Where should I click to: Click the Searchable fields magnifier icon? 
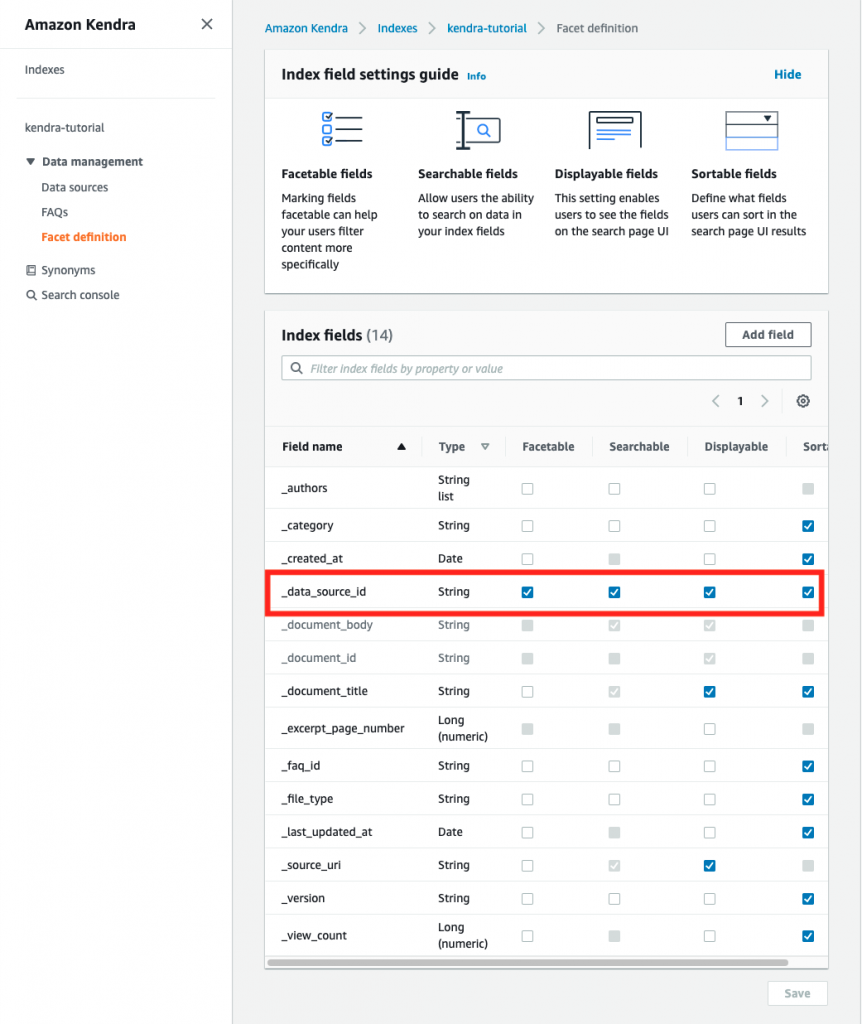click(478, 130)
